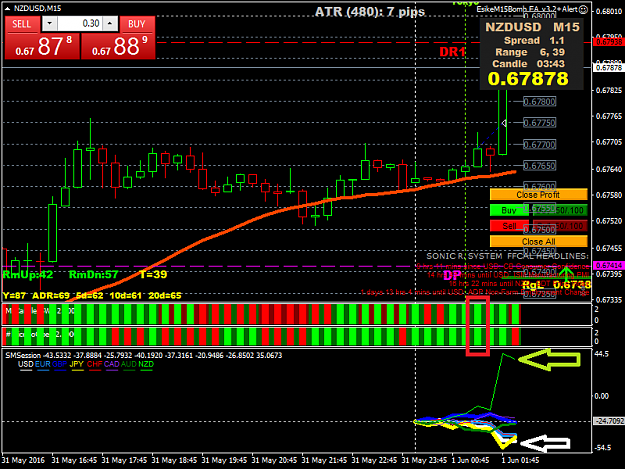Click the green Buy panel button

pos(509,210)
